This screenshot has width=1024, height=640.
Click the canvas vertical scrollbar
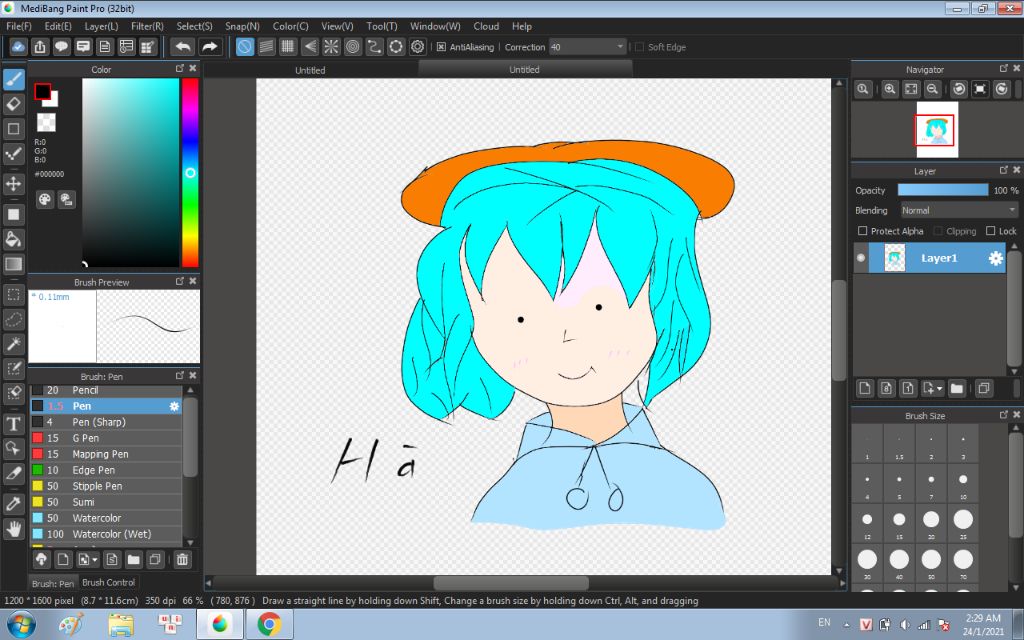(839, 330)
